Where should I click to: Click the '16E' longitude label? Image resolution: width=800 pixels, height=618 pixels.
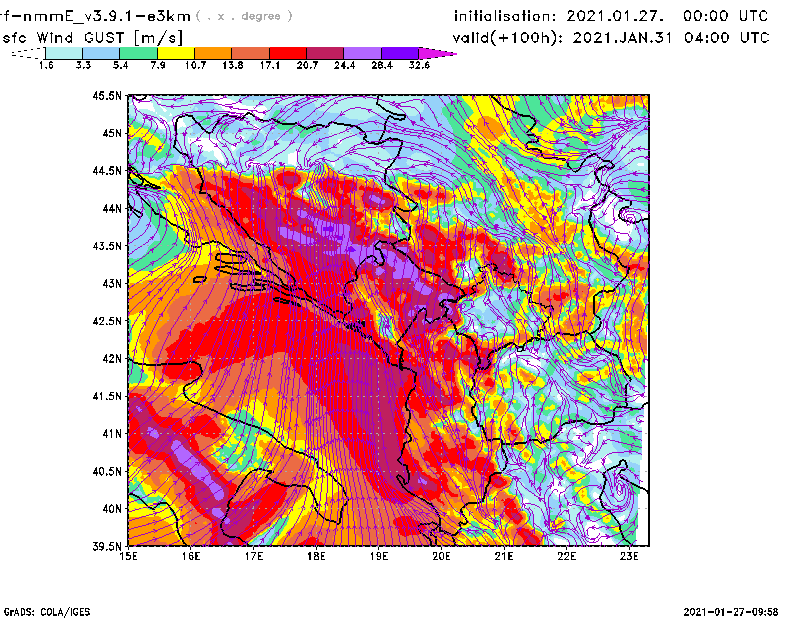(191, 556)
